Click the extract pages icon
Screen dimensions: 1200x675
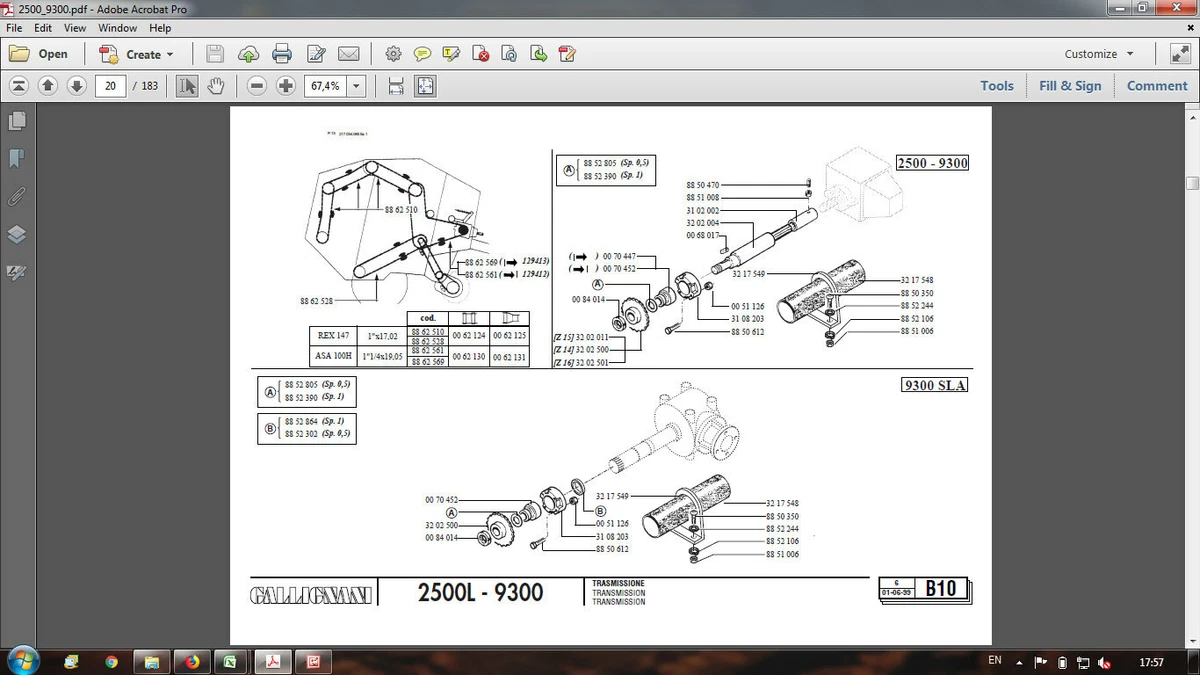point(538,54)
